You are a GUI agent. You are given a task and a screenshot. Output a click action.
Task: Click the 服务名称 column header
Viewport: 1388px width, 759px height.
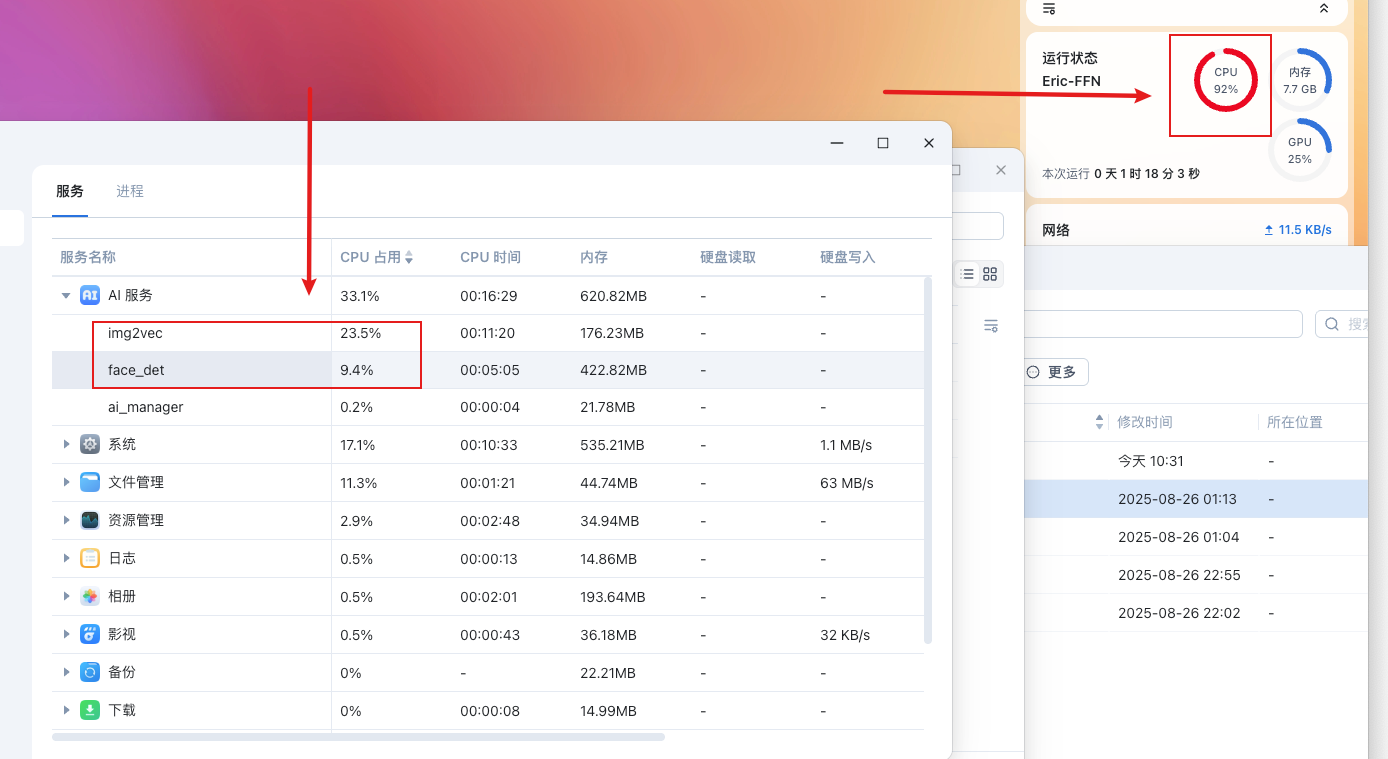(88, 257)
